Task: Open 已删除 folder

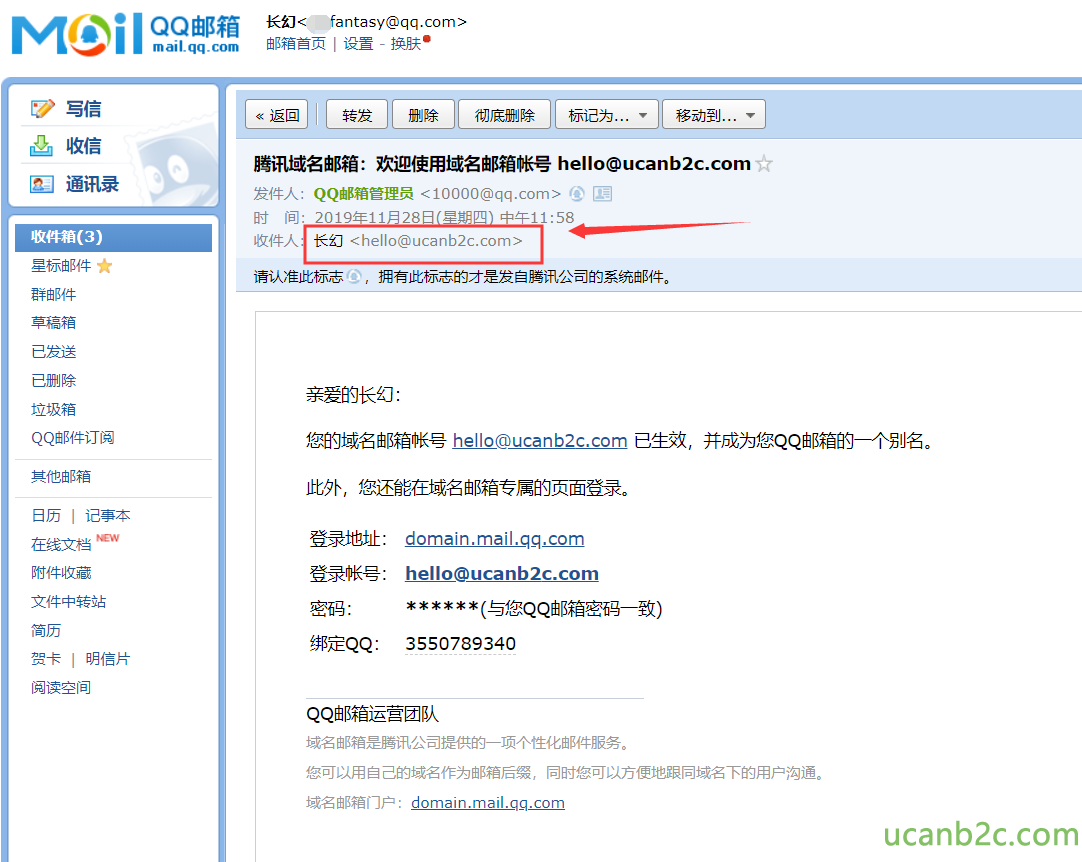Action: coord(54,380)
